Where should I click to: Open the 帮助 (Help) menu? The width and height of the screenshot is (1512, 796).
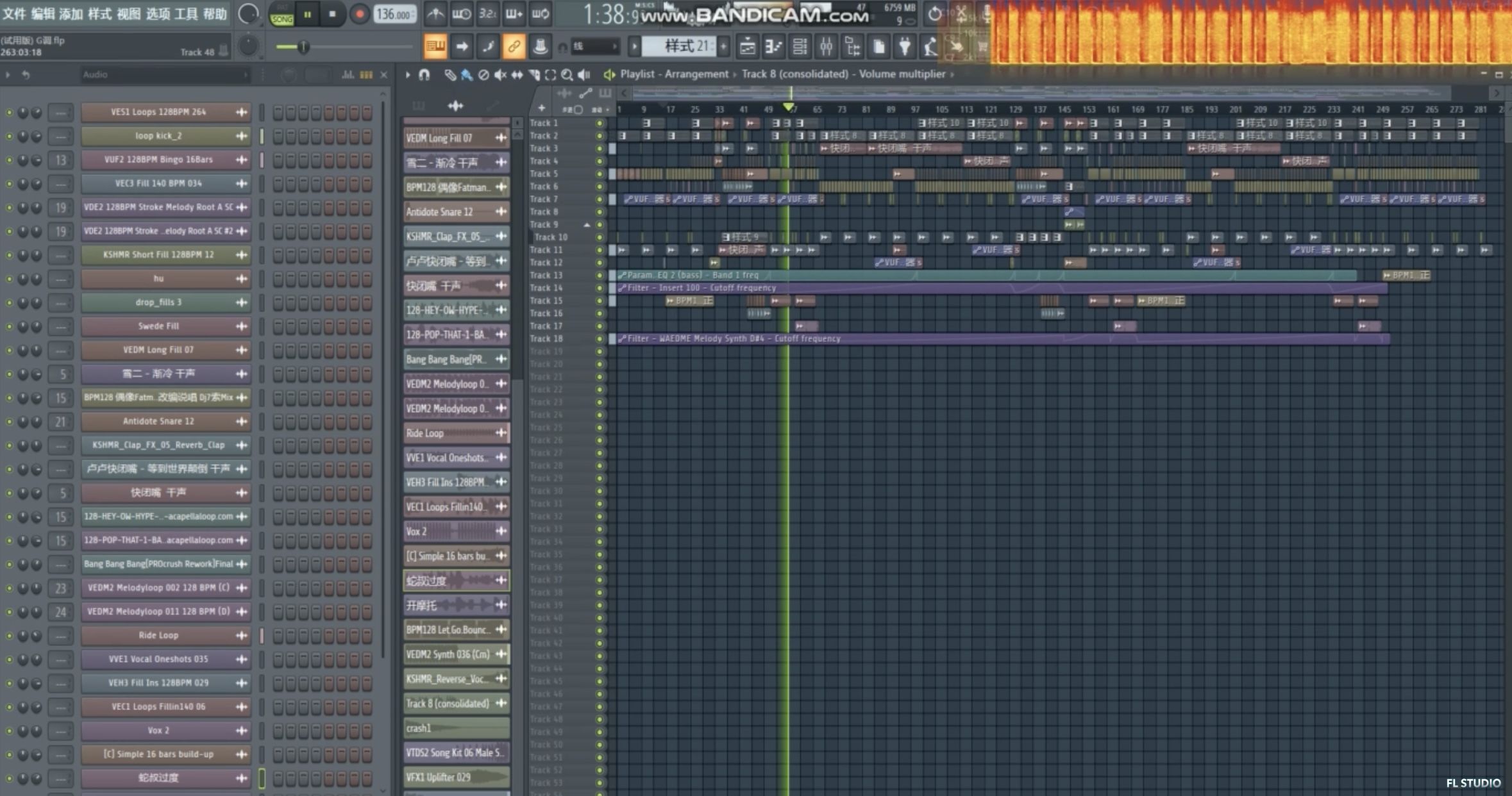(x=215, y=13)
